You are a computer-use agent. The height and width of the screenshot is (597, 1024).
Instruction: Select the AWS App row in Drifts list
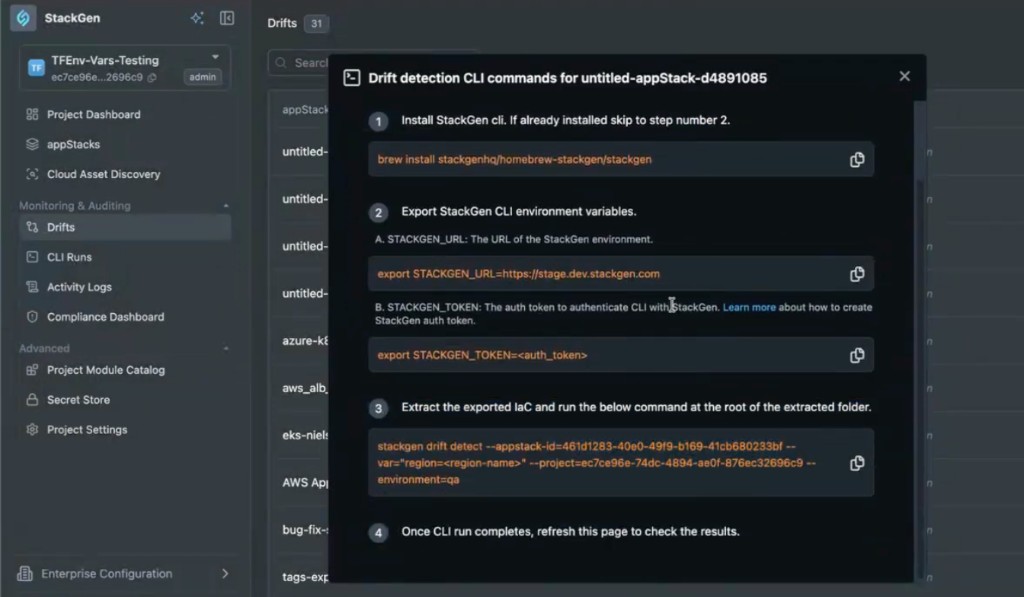[304, 483]
